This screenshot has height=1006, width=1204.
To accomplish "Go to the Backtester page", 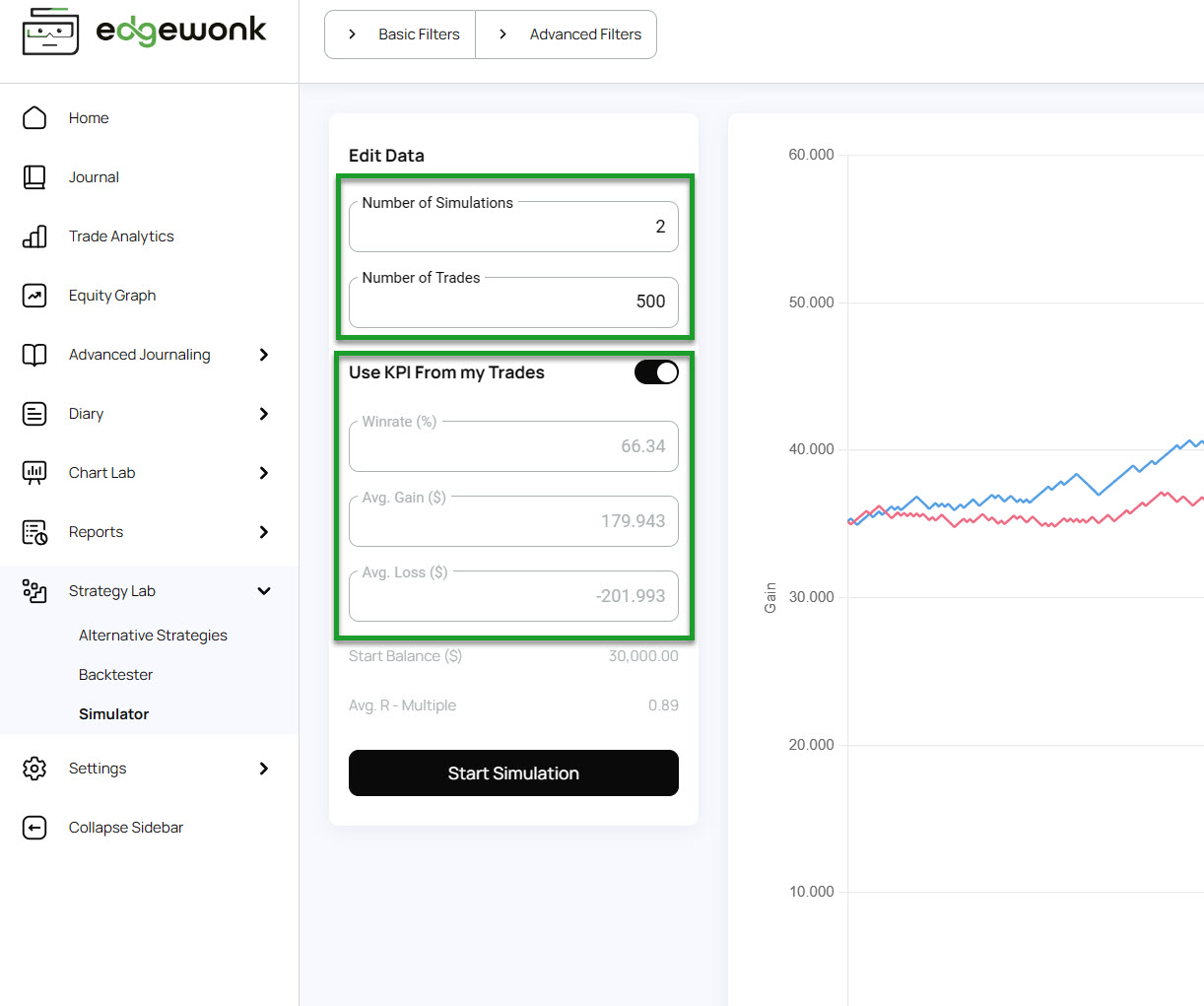I will 115,675.
